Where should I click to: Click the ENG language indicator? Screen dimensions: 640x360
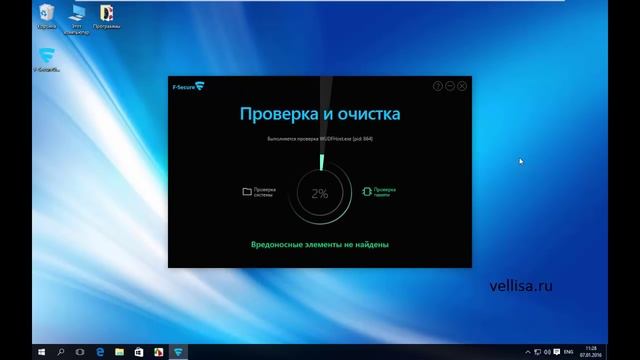point(569,352)
